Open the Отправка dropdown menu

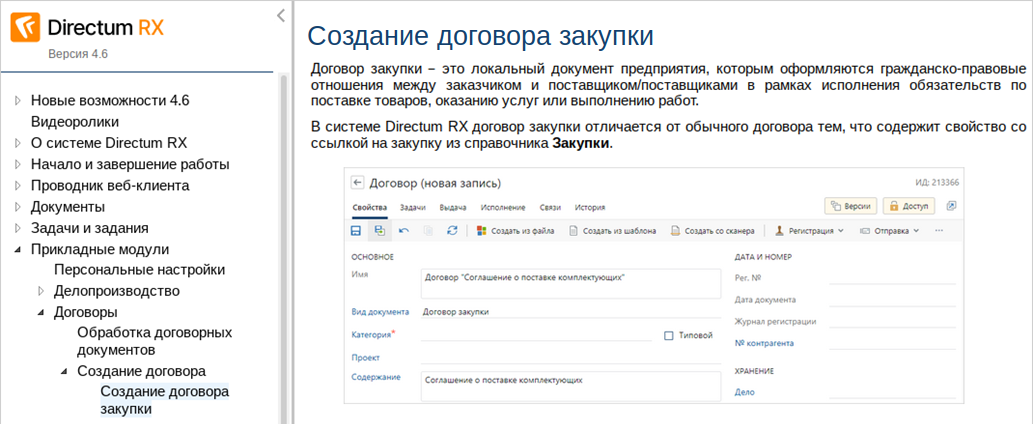point(890,230)
